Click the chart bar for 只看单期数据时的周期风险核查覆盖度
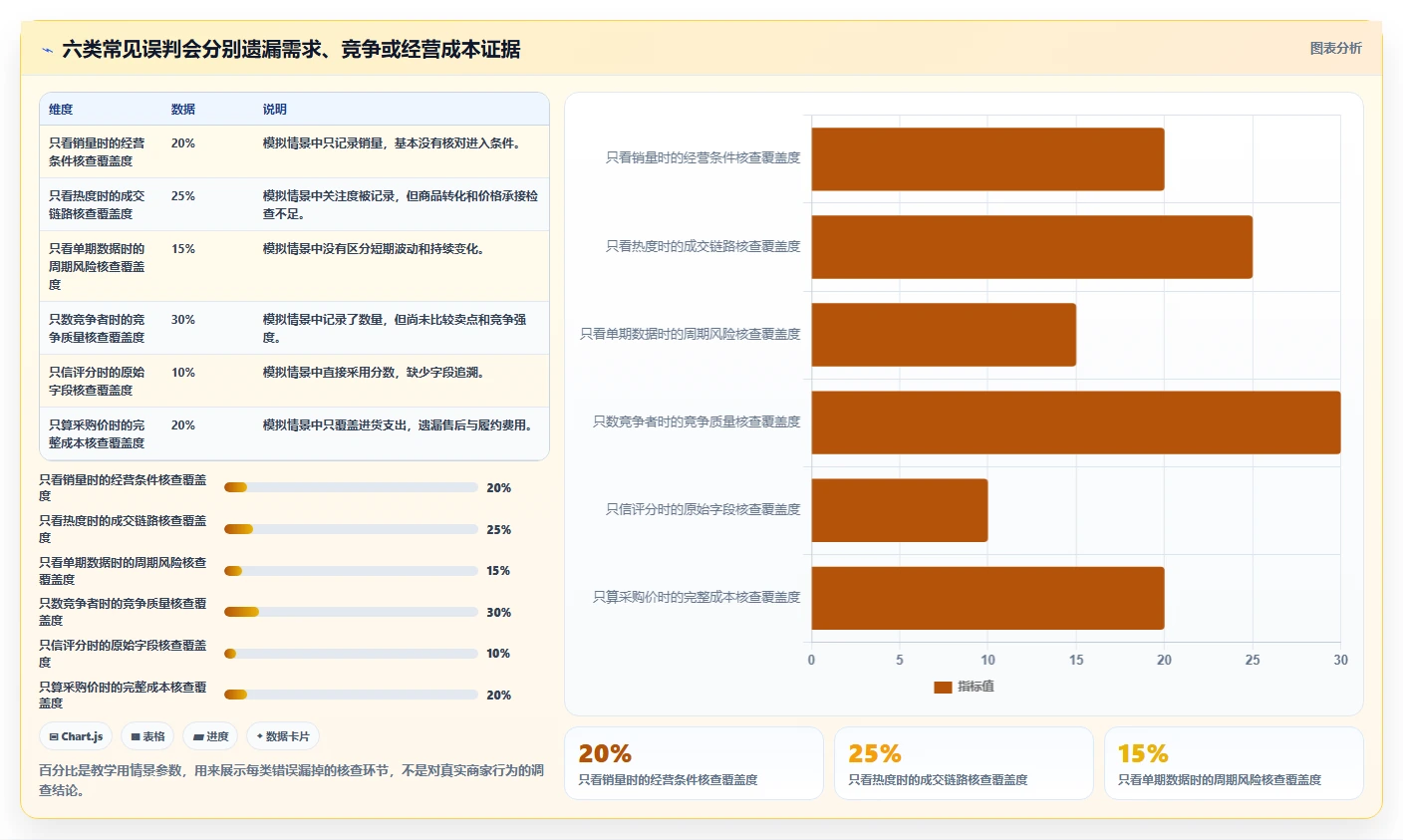The image size is (1403, 840). click(944, 335)
